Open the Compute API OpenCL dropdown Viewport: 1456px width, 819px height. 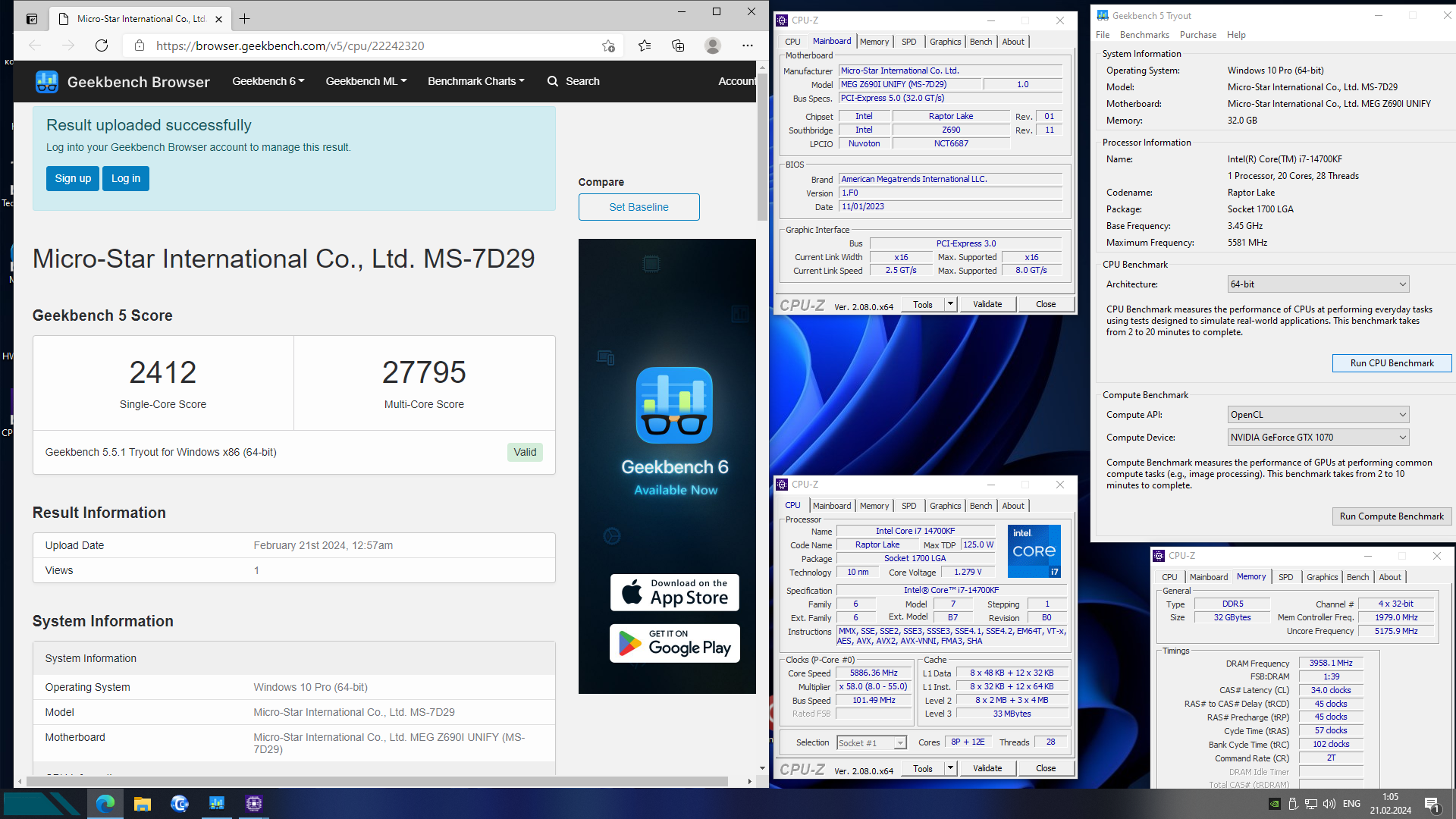tap(1318, 415)
